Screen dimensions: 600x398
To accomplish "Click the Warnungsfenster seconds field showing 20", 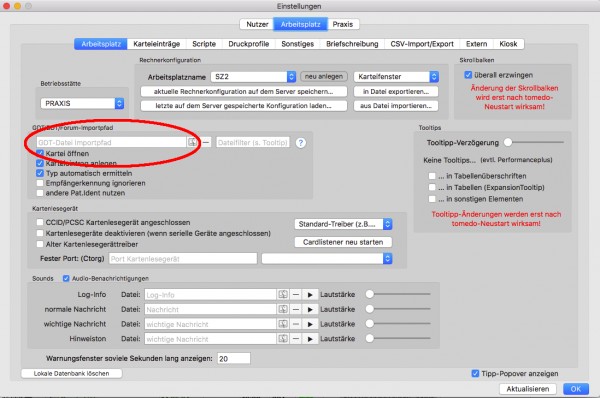I will [234, 359].
